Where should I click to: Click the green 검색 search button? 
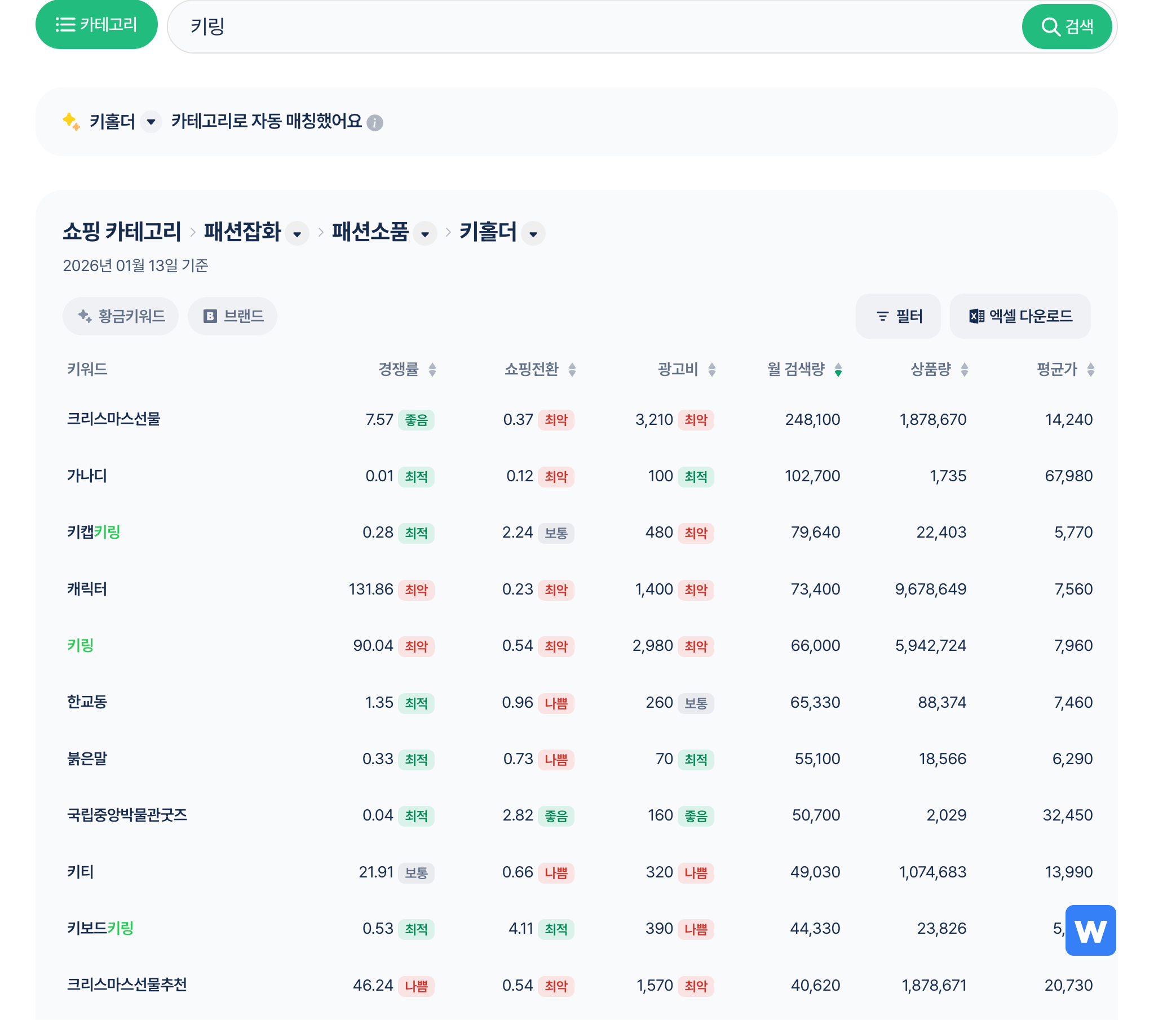tap(1066, 26)
